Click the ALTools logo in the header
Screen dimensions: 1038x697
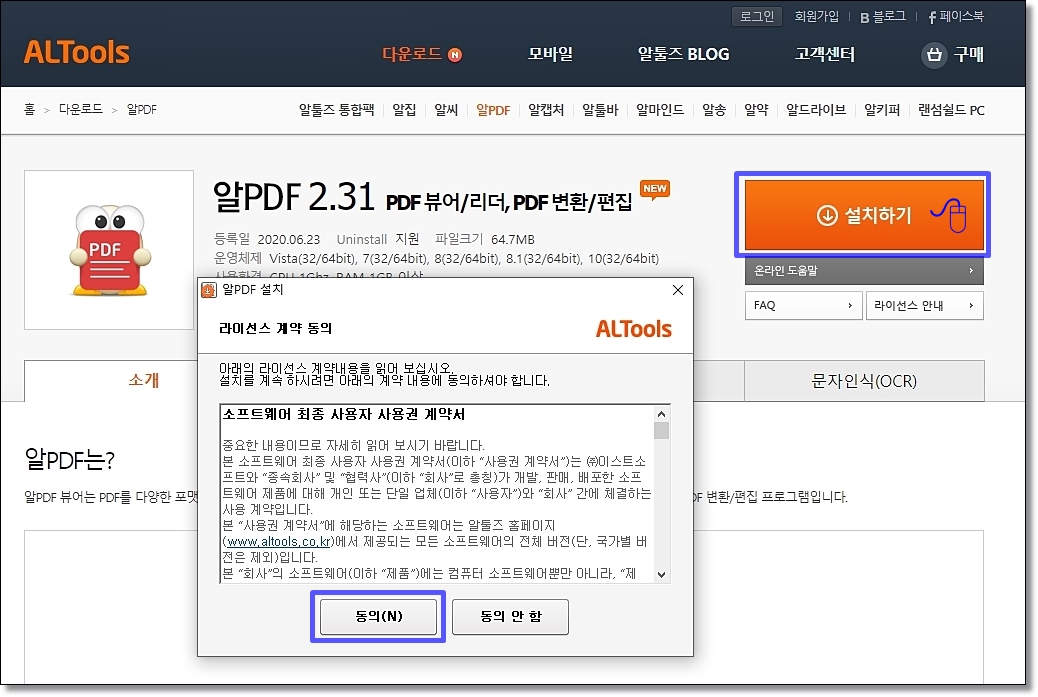click(x=77, y=53)
